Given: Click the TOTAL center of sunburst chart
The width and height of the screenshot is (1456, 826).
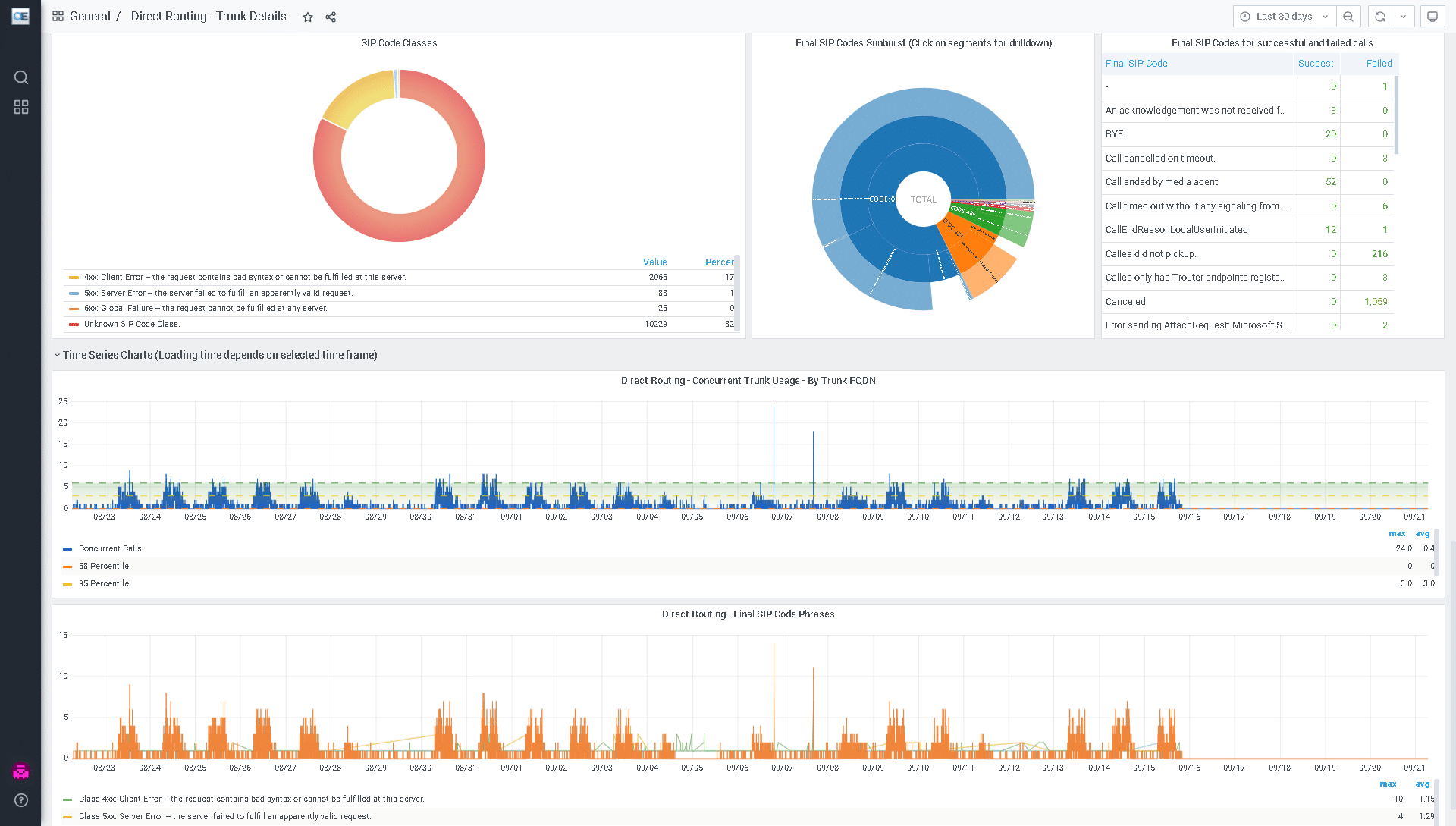Looking at the screenshot, I should pos(923,199).
